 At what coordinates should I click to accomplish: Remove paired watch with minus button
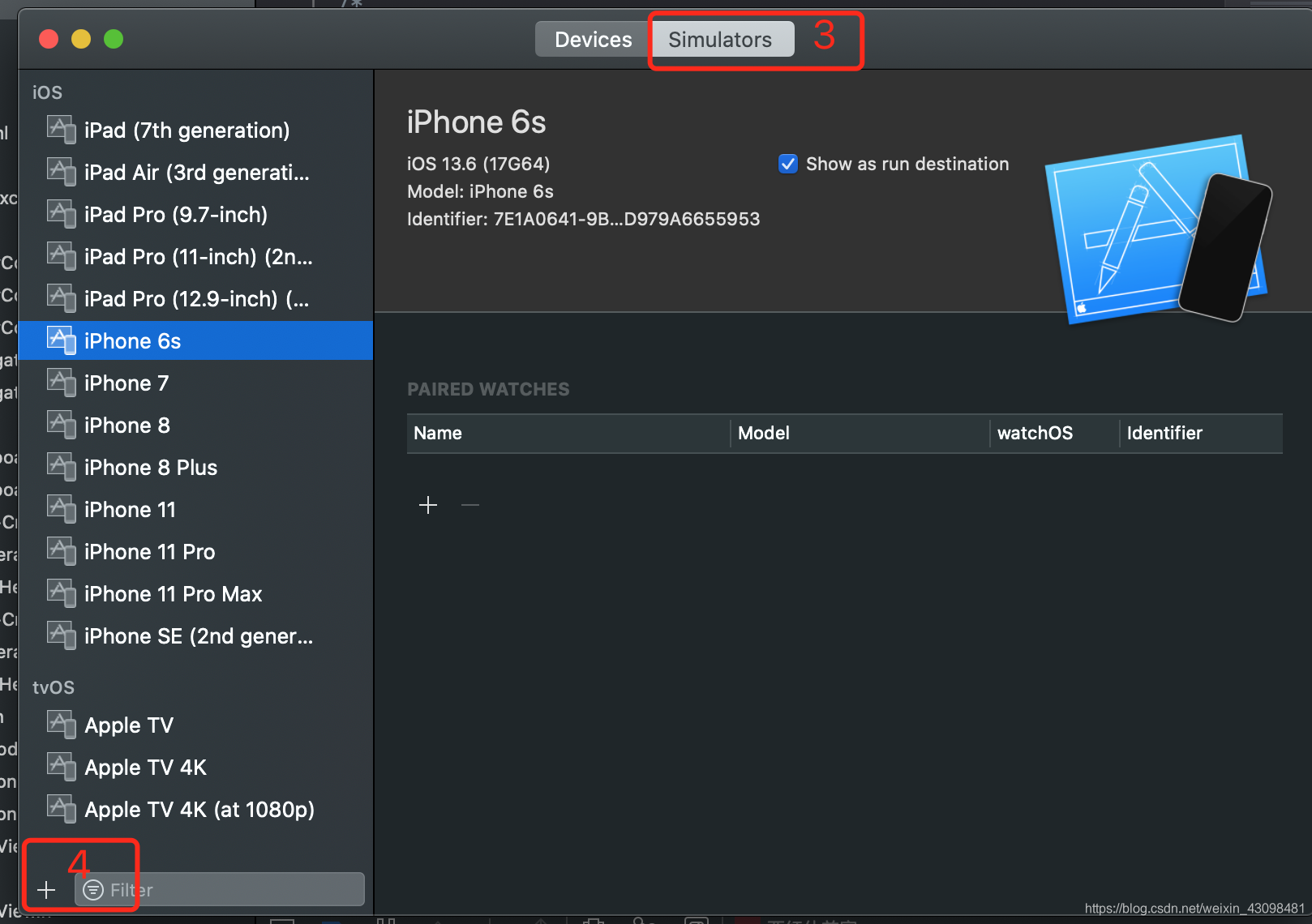[470, 505]
